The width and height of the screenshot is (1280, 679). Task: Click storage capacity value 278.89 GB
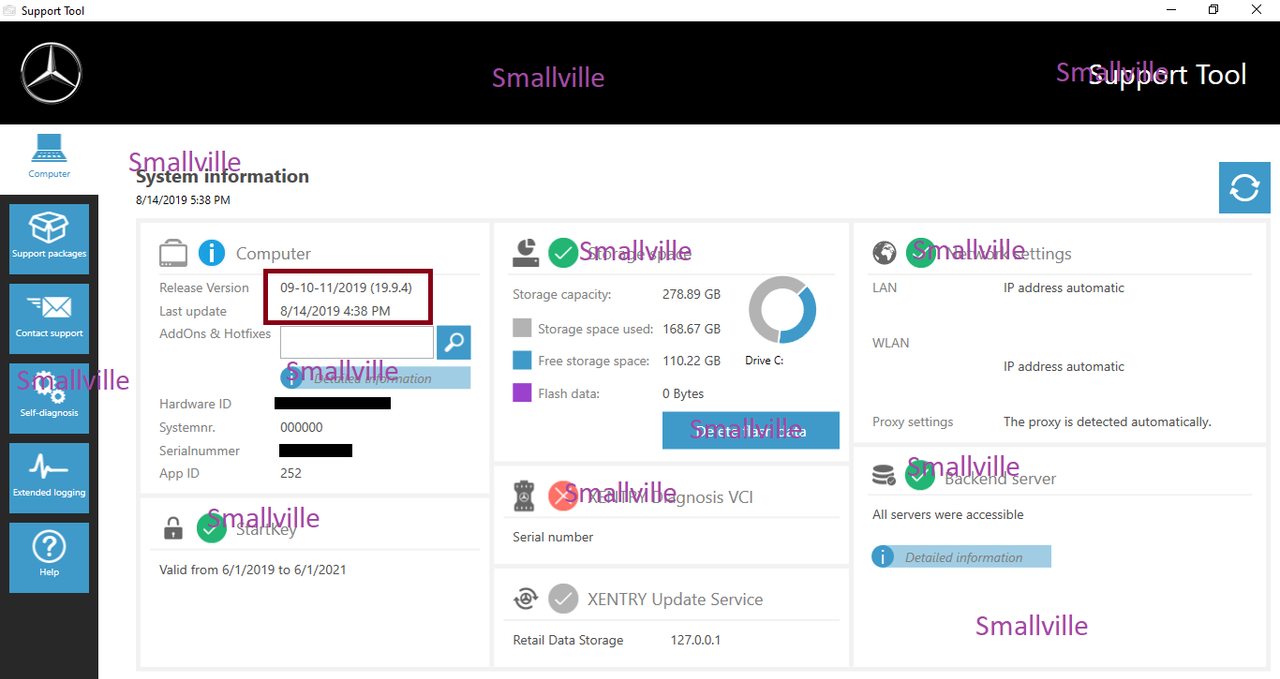coord(691,295)
